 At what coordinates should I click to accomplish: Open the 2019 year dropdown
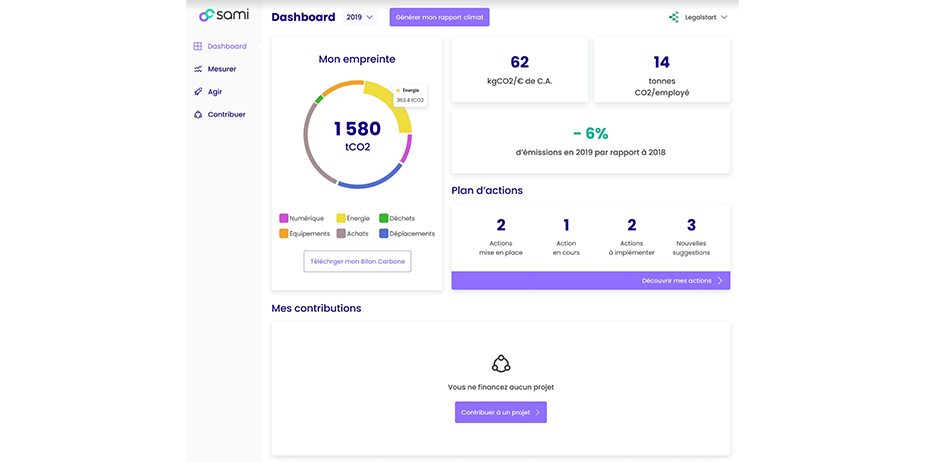click(x=359, y=17)
